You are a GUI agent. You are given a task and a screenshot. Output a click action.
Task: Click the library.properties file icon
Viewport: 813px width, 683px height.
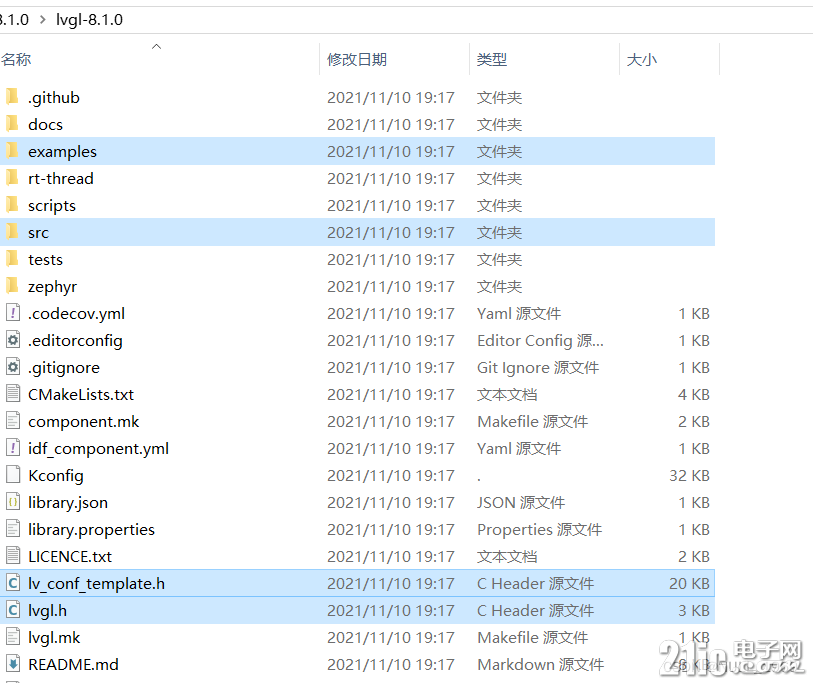[x=13, y=528]
